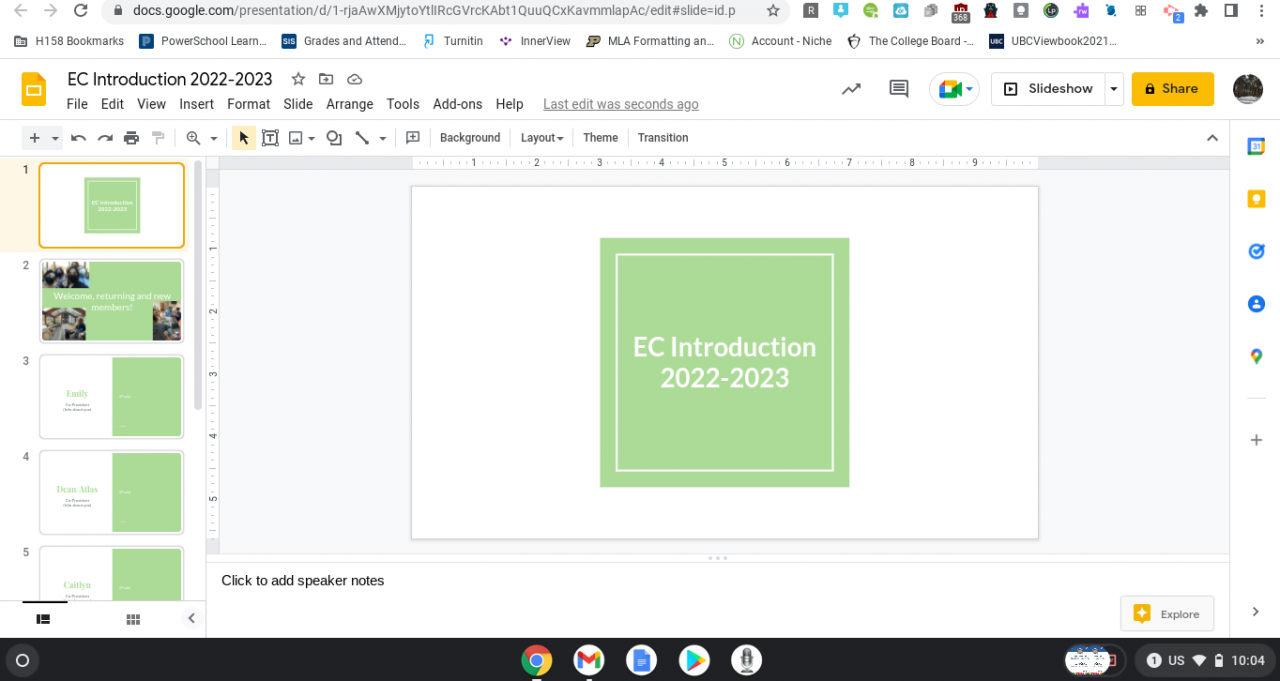
Task: Switch to filmstrip view
Action: click(43, 619)
